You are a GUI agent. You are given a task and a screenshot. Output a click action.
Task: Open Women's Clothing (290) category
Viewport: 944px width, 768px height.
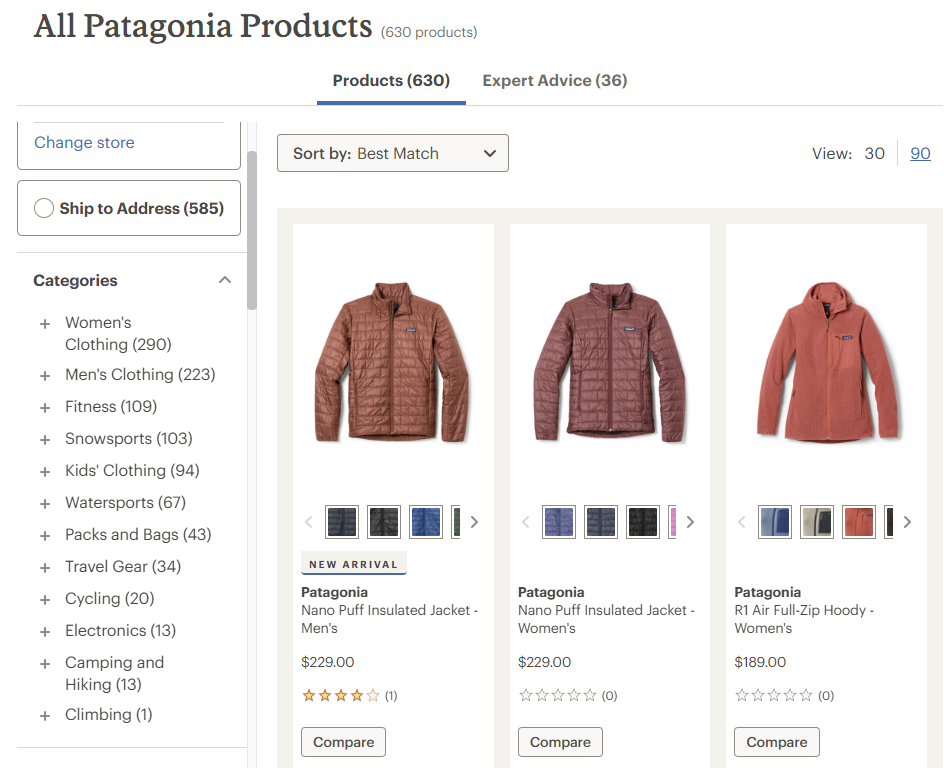[118, 333]
